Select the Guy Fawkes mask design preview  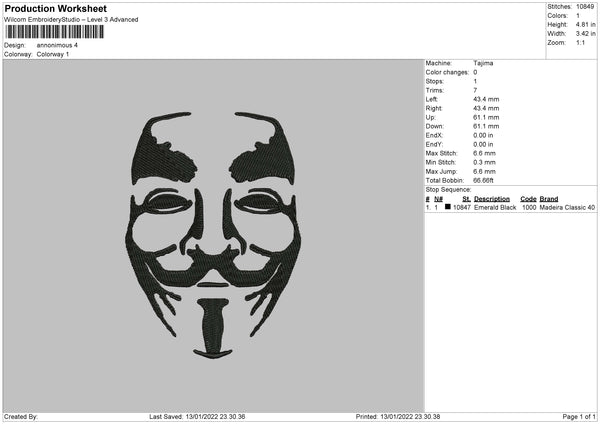point(213,235)
